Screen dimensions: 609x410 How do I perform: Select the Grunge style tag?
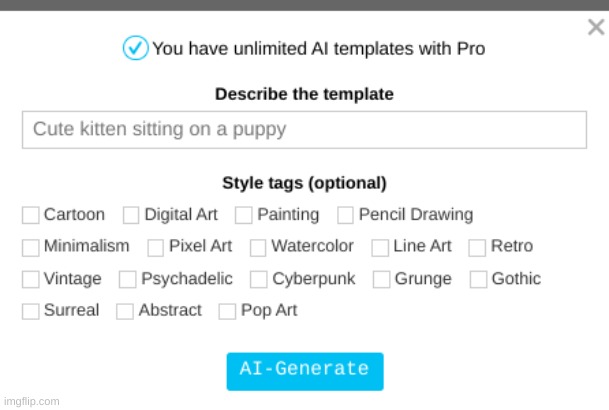coord(381,280)
